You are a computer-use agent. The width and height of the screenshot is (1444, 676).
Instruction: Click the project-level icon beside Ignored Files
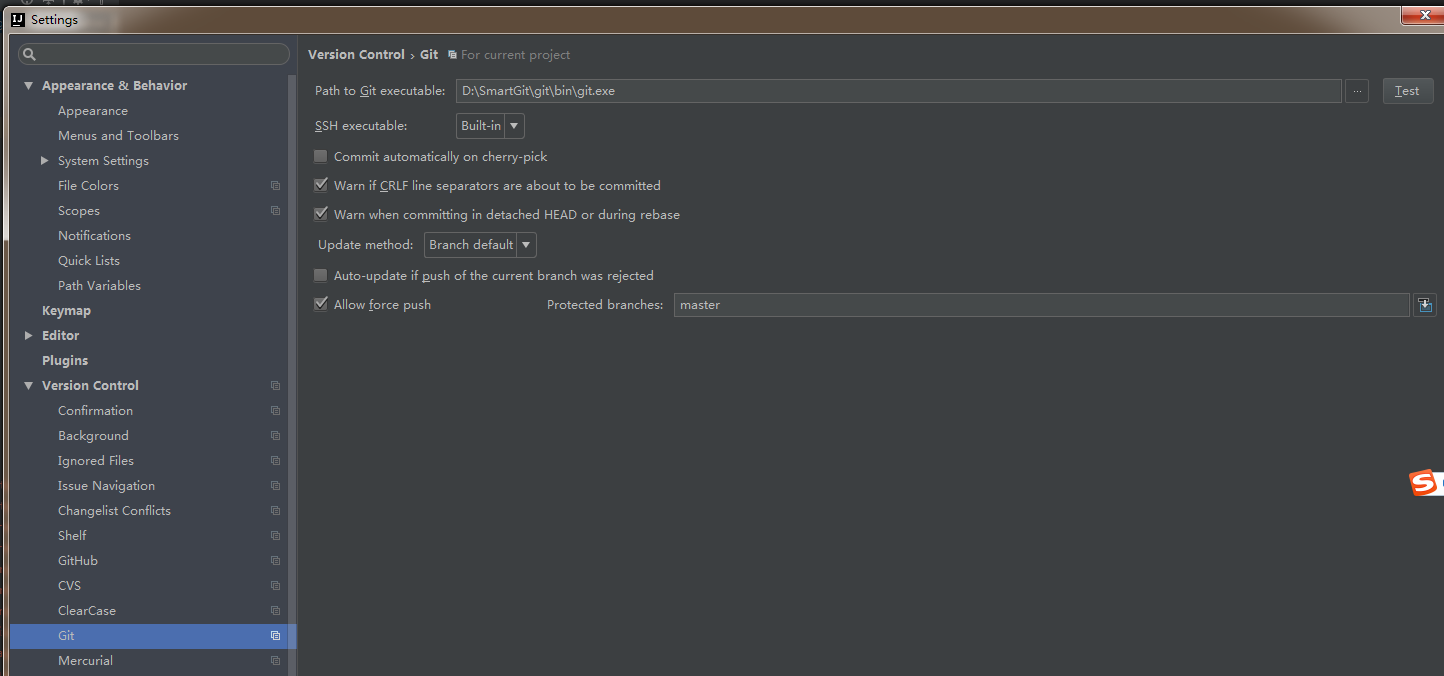275,461
